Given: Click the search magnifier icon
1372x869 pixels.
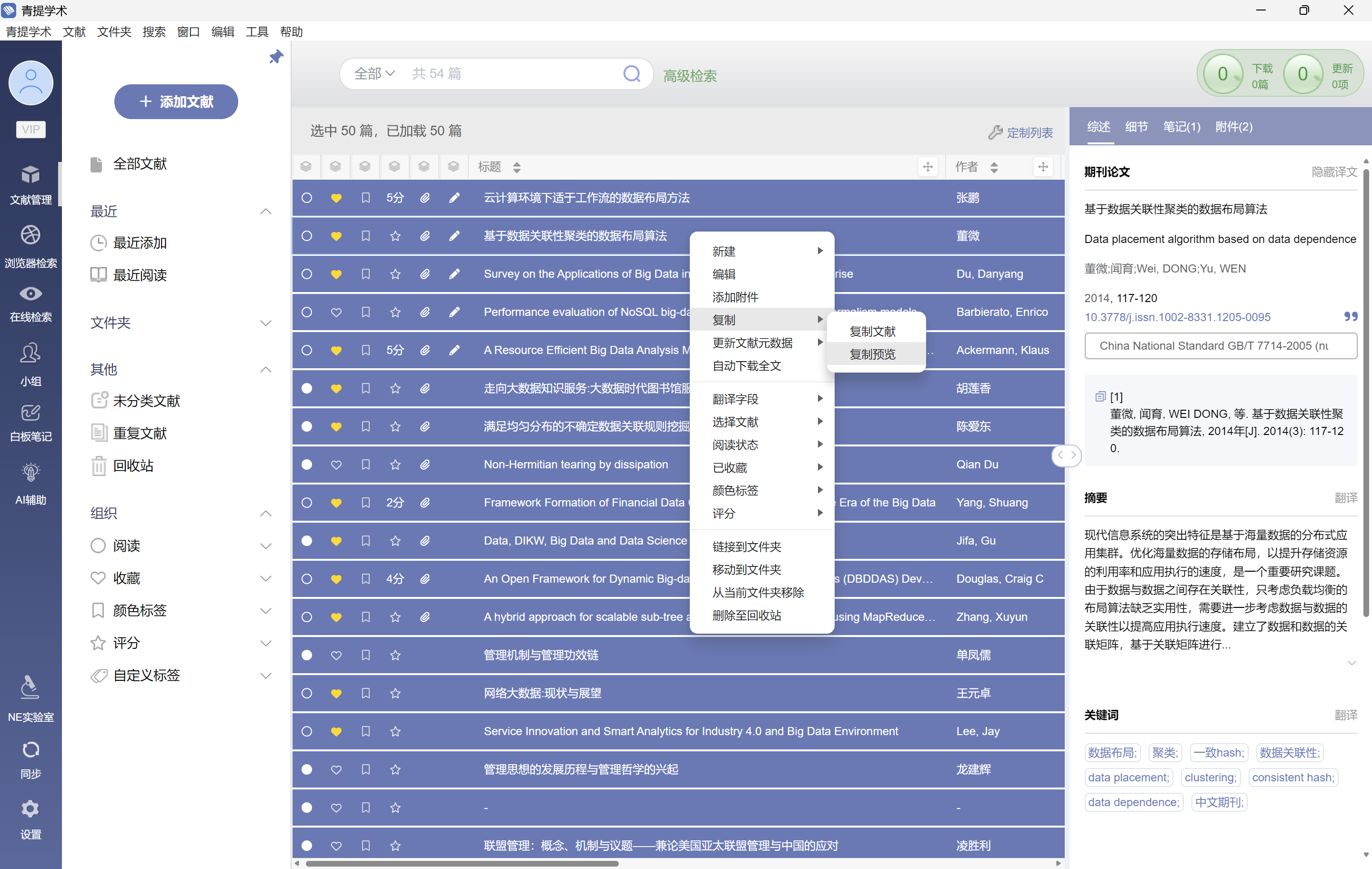Looking at the screenshot, I should (631, 73).
